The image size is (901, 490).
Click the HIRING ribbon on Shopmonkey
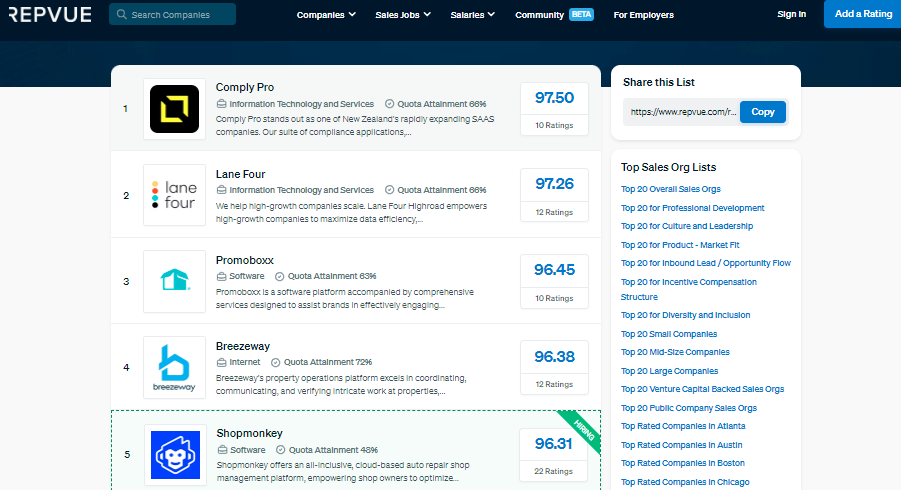pos(582,430)
